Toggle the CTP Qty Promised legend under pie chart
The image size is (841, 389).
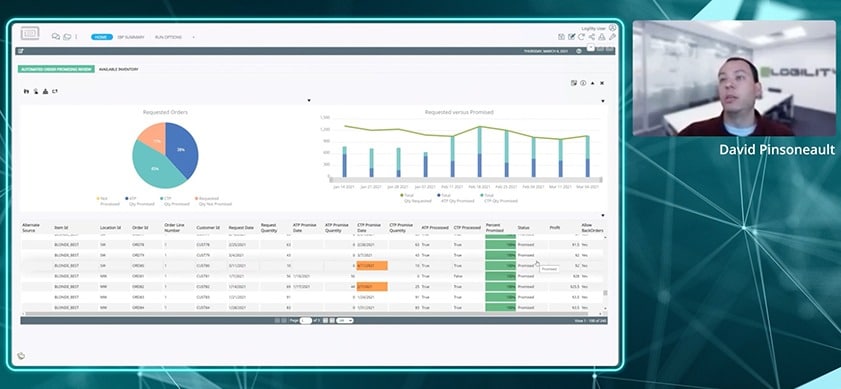[174, 201]
